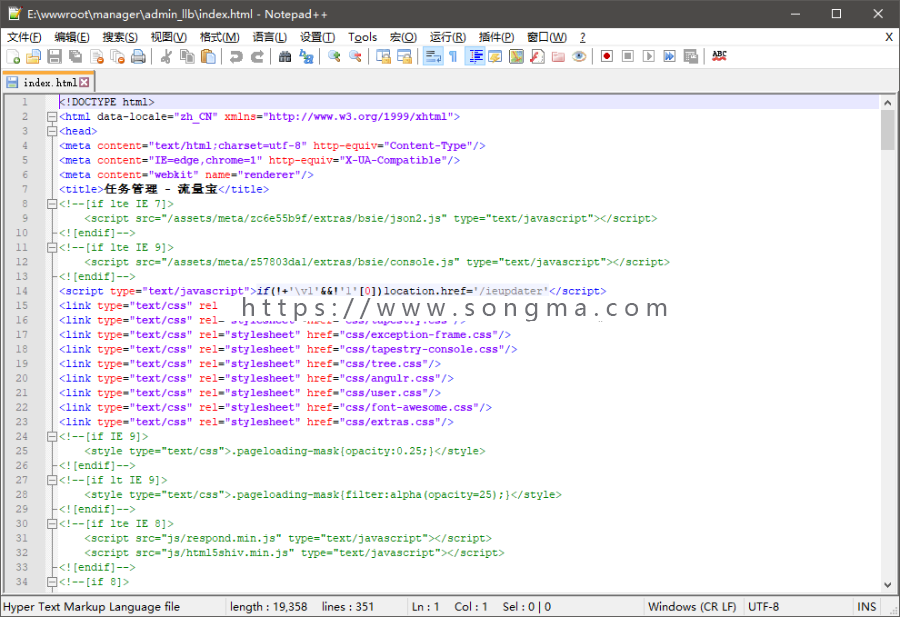Screen dimensions: 900x617
Task: Close the document with menu bar X
Action: (x=889, y=37)
